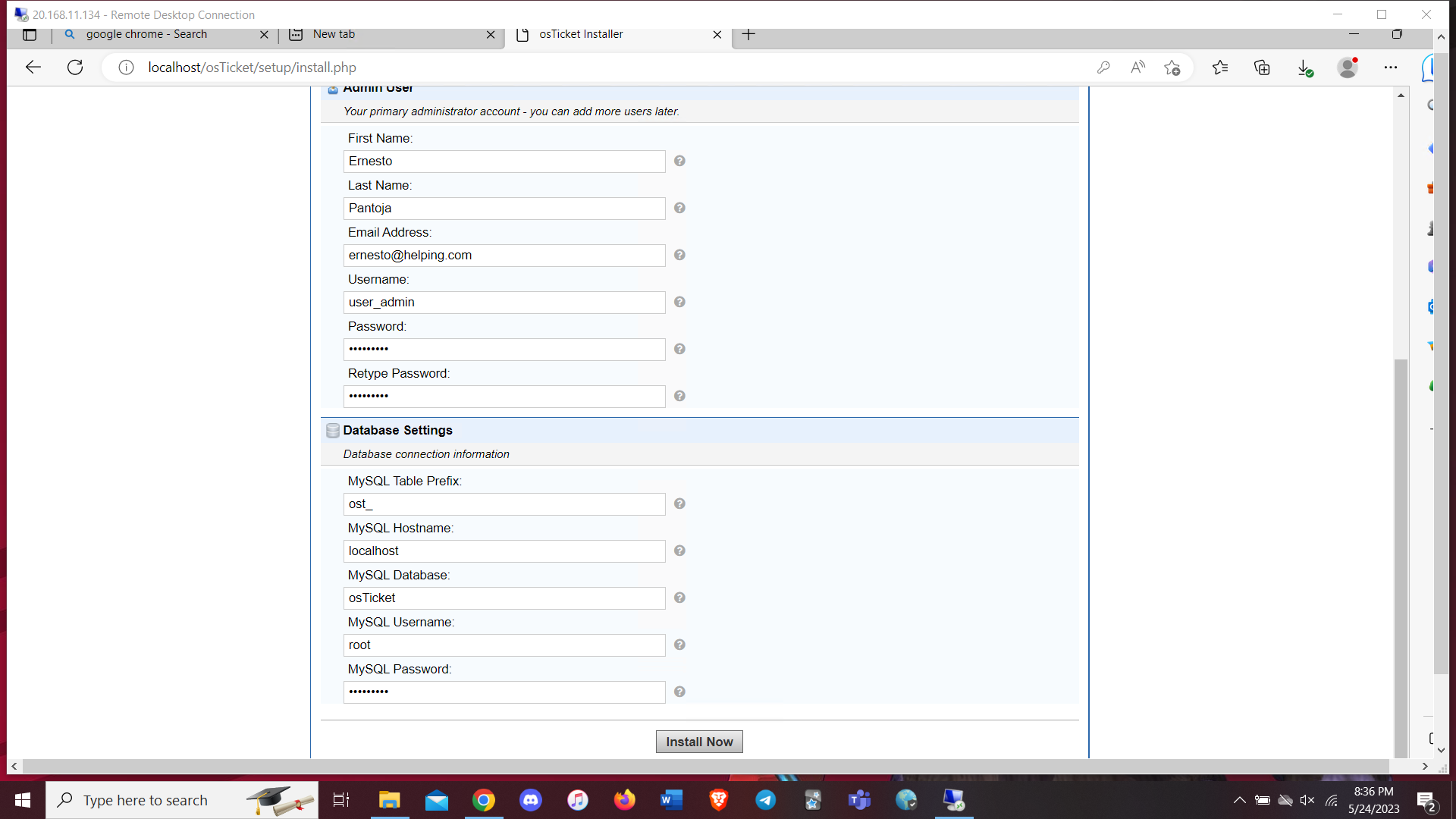Click the Windows search box
The height and width of the screenshot is (819, 1456).
pyautogui.click(x=152, y=800)
